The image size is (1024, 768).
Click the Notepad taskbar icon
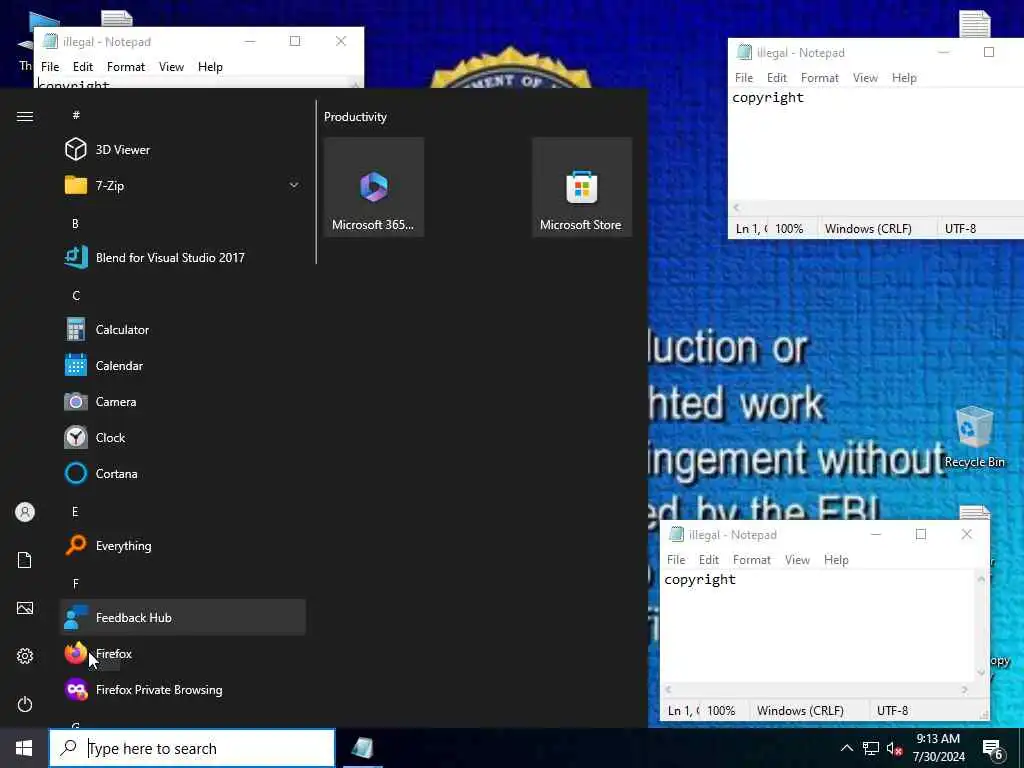click(x=362, y=748)
